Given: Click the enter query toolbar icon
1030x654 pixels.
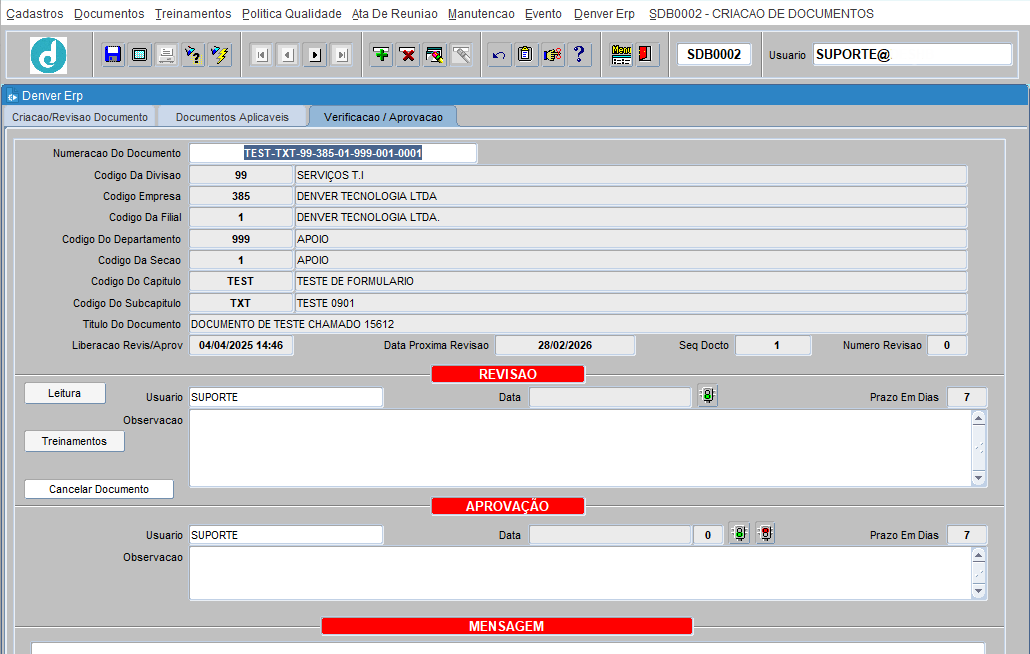Looking at the screenshot, I should coord(193,54).
